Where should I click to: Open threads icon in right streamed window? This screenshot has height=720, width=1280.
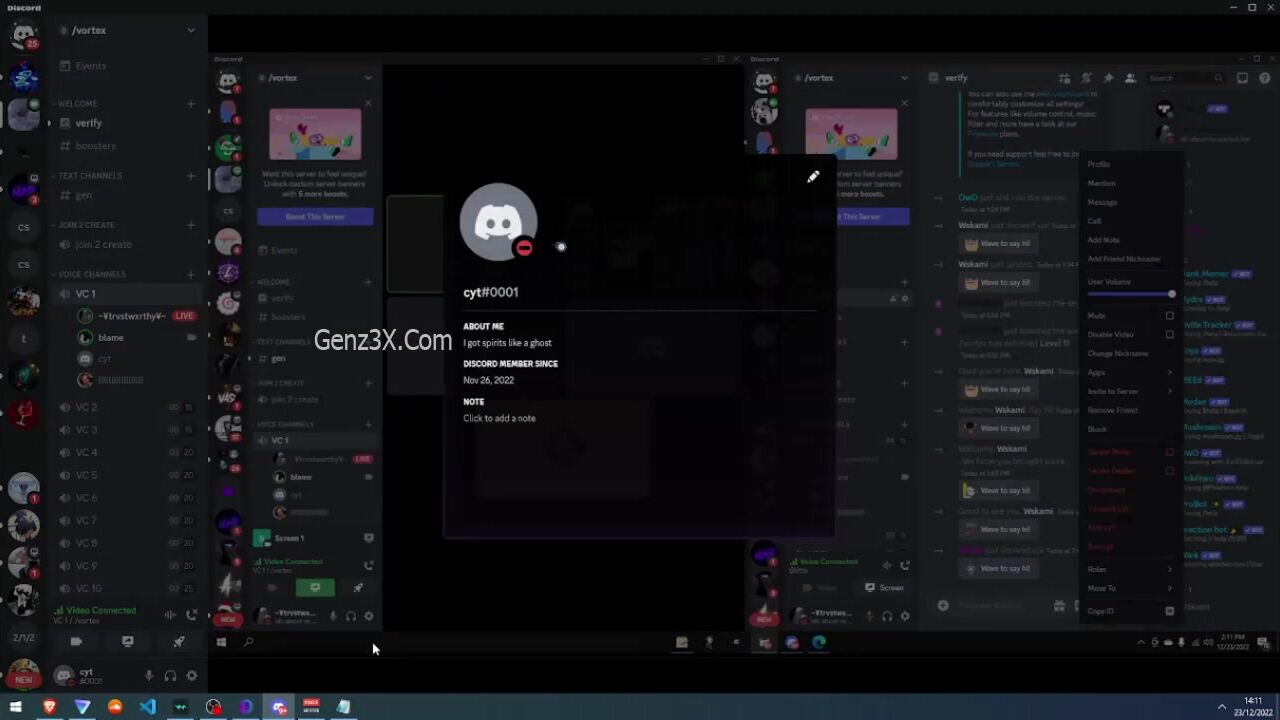[1065, 78]
